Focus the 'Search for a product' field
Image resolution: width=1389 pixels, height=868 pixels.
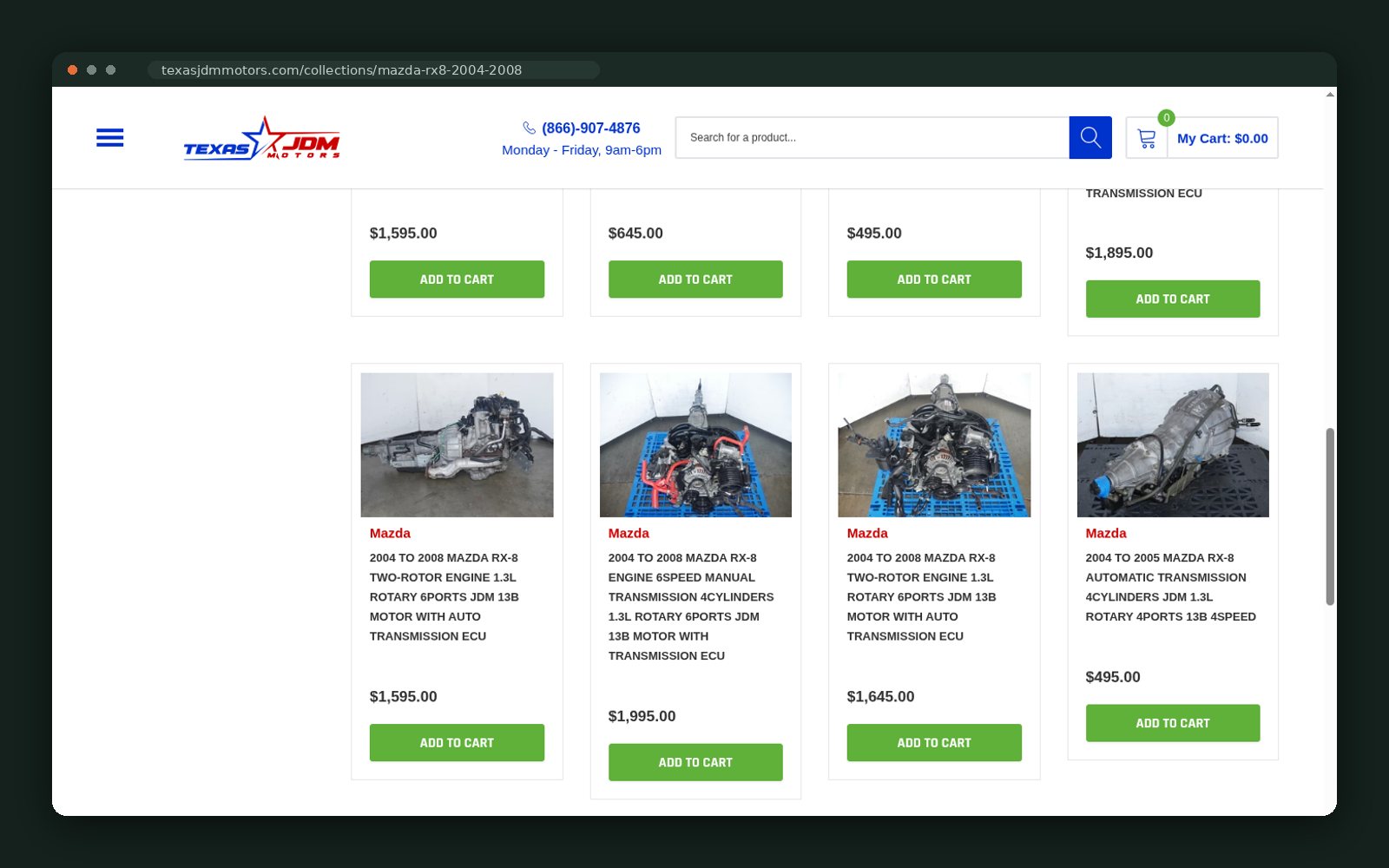pyautogui.click(x=872, y=137)
